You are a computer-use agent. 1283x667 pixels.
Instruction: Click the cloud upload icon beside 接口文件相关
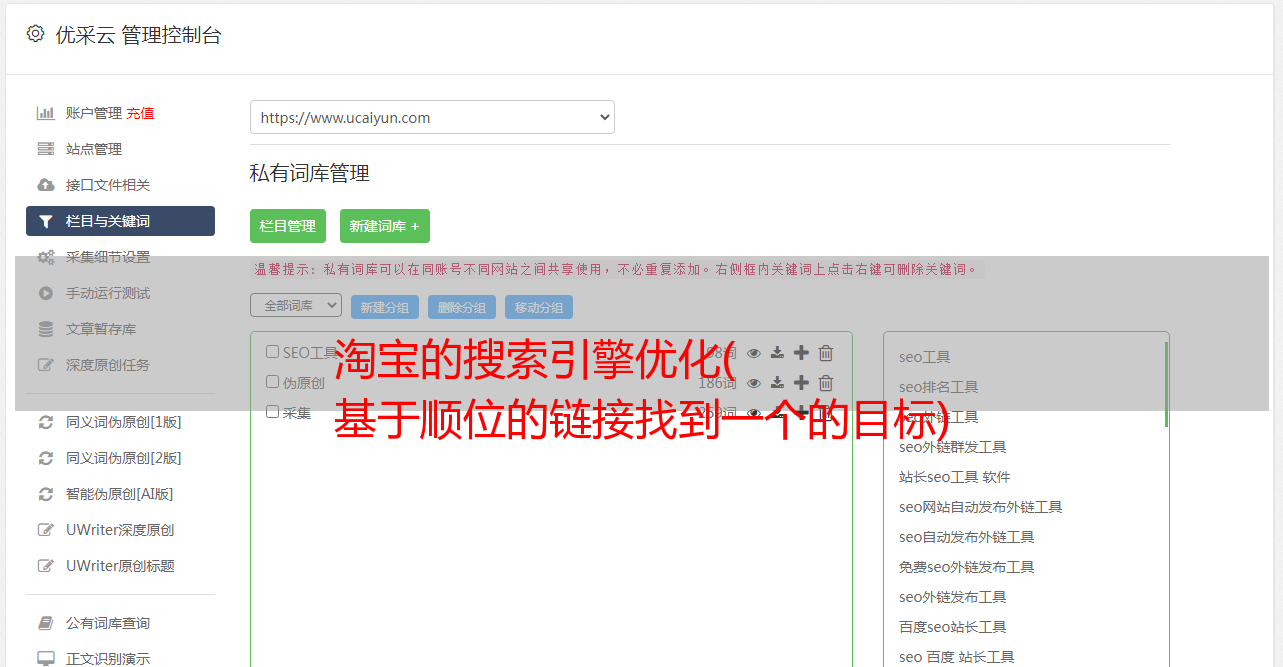click(x=45, y=185)
